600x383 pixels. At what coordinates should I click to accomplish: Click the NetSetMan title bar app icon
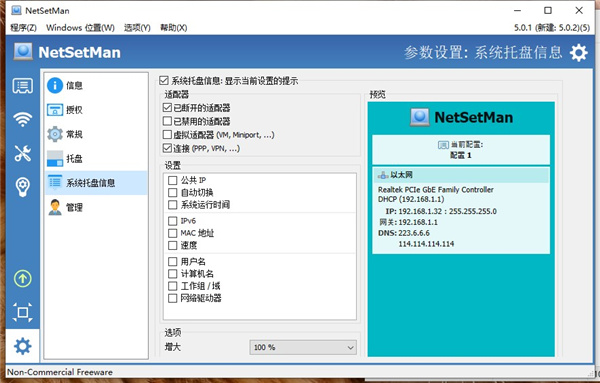coord(16,10)
